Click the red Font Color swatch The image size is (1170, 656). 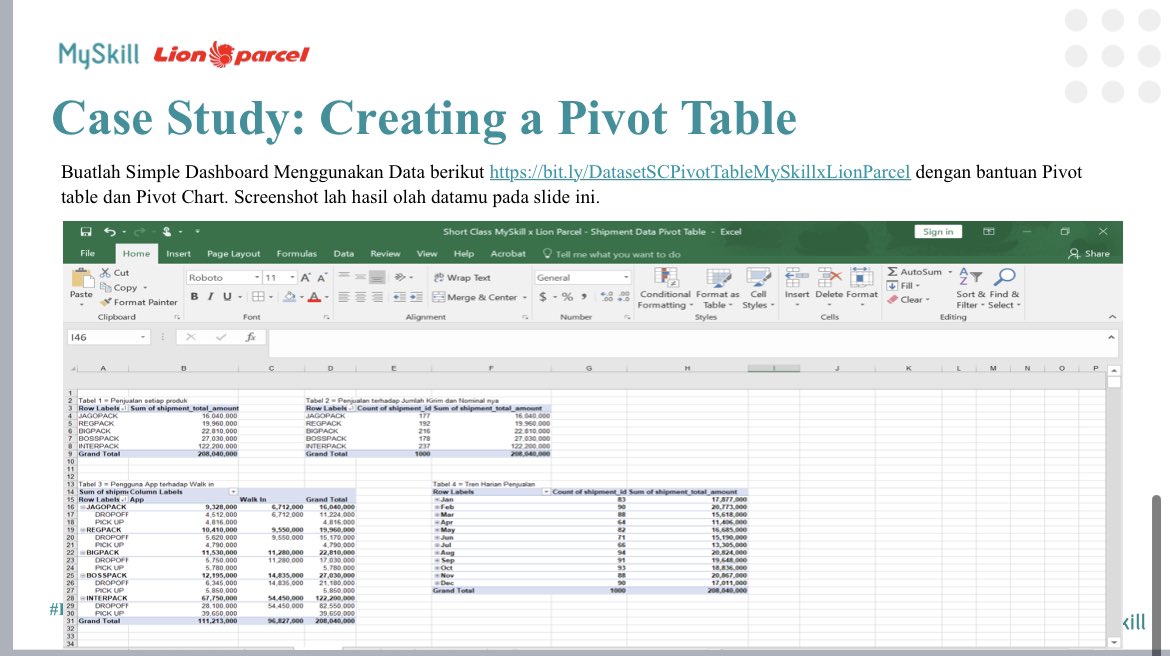314,297
